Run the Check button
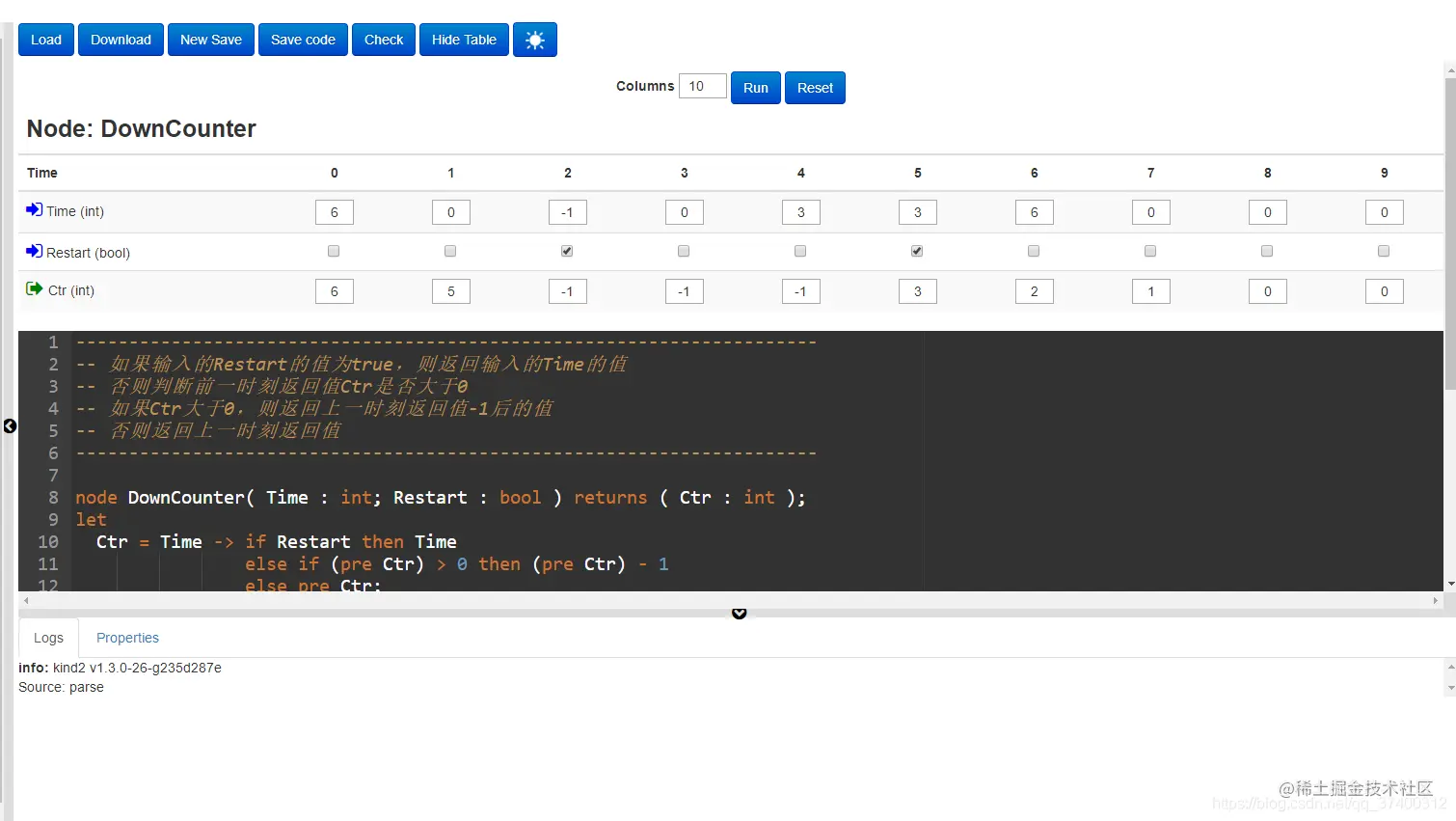The height and width of the screenshot is (821, 1456). pos(384,40)
